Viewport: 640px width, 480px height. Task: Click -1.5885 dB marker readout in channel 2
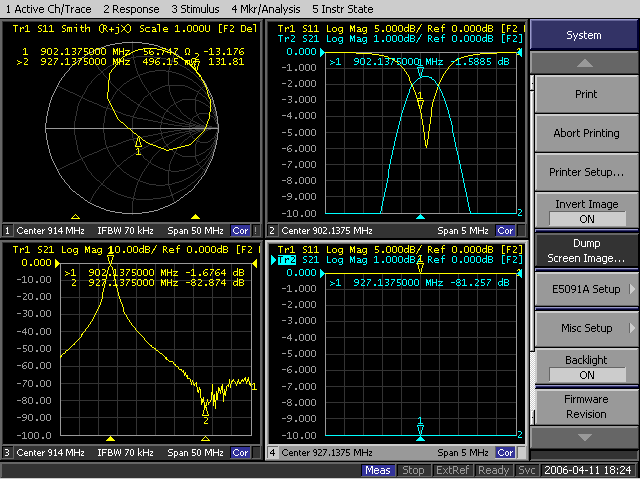[480, 62]
